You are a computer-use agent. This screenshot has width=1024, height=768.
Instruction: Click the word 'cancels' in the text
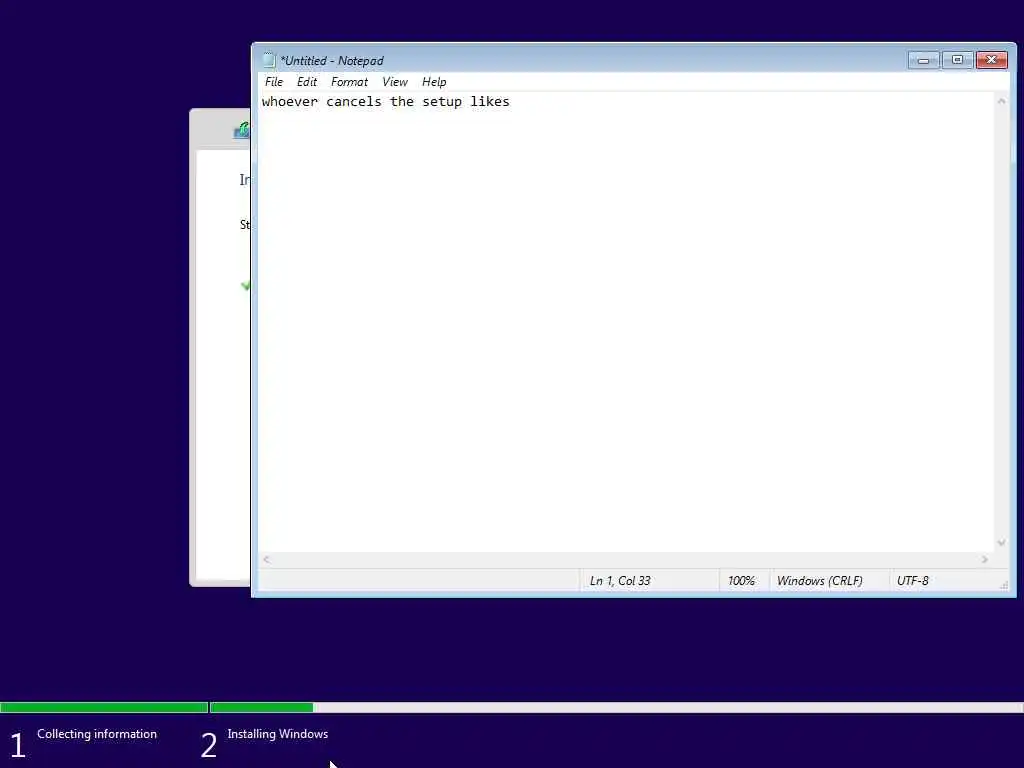(353, 101)
